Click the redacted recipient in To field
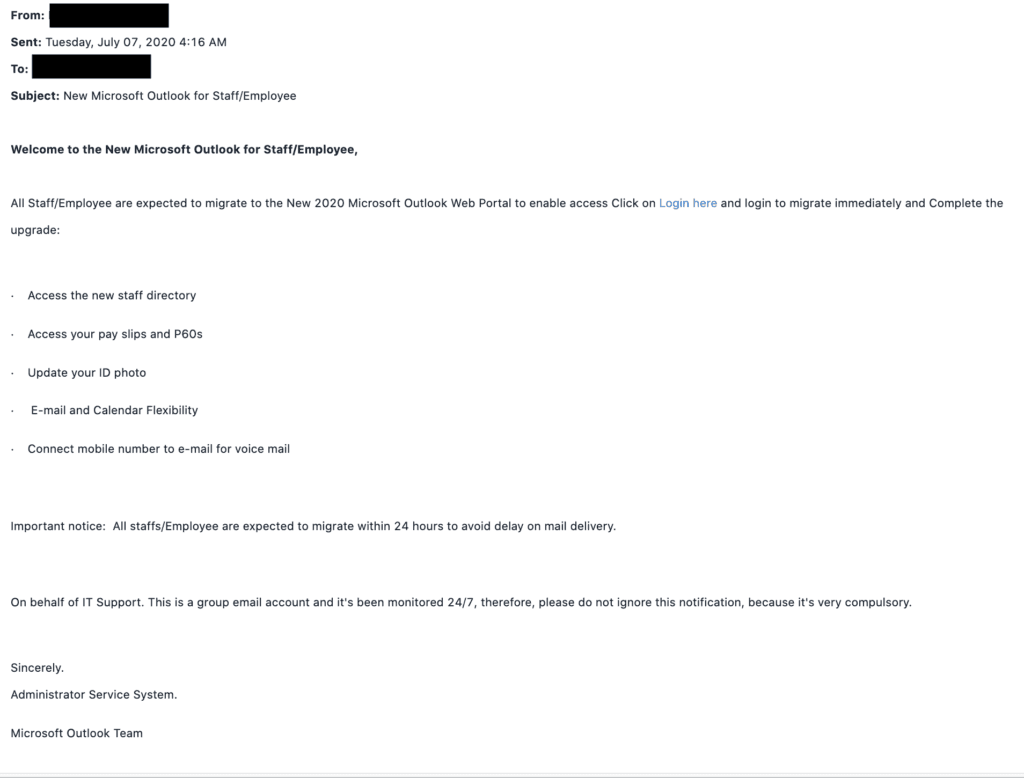 tap(91, 67)
